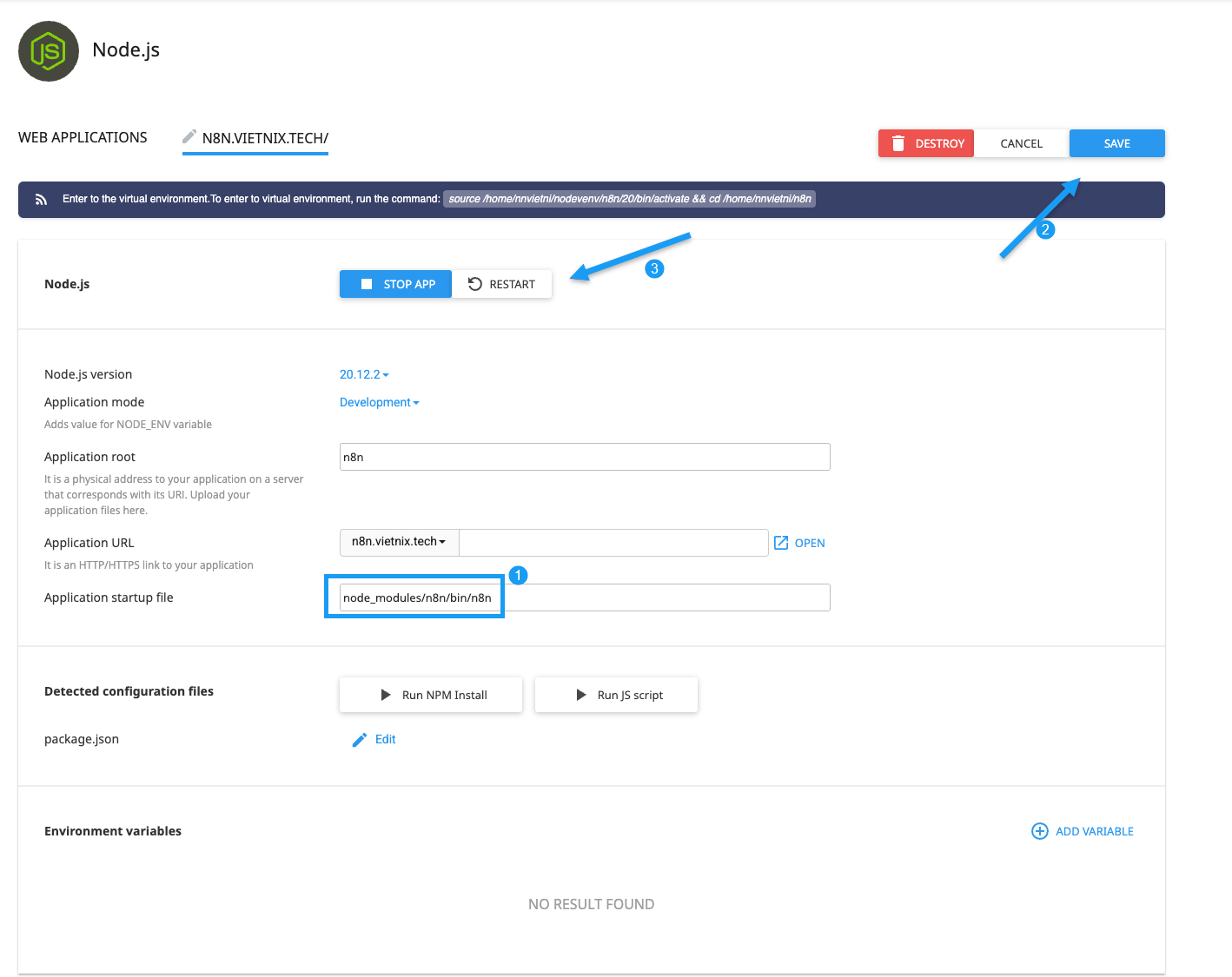Click the Application root input field

(585, 457)
